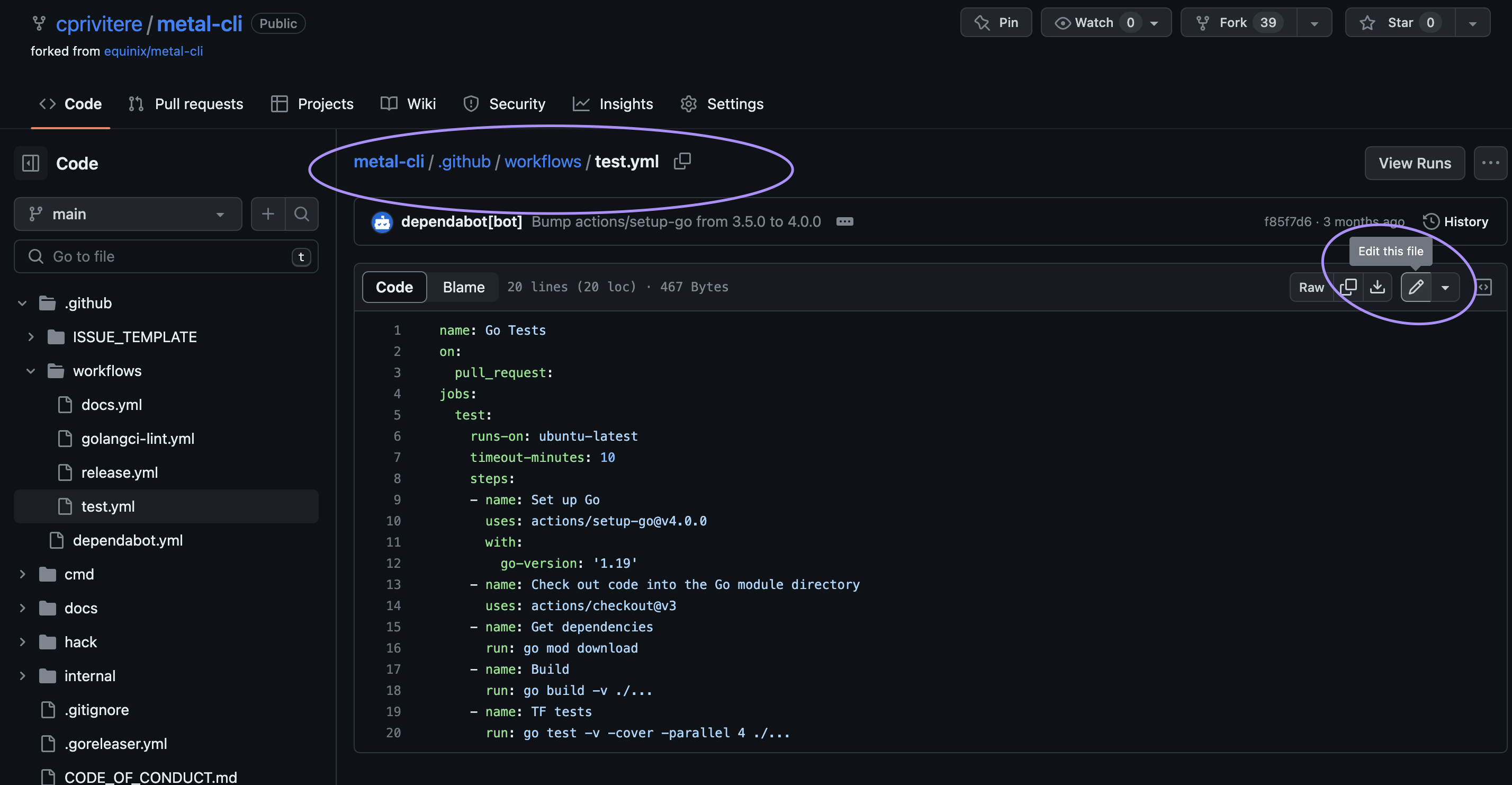Screen dimensions: 1512x785
Task: Collapse the .github folder chevron
Action: 22,303
